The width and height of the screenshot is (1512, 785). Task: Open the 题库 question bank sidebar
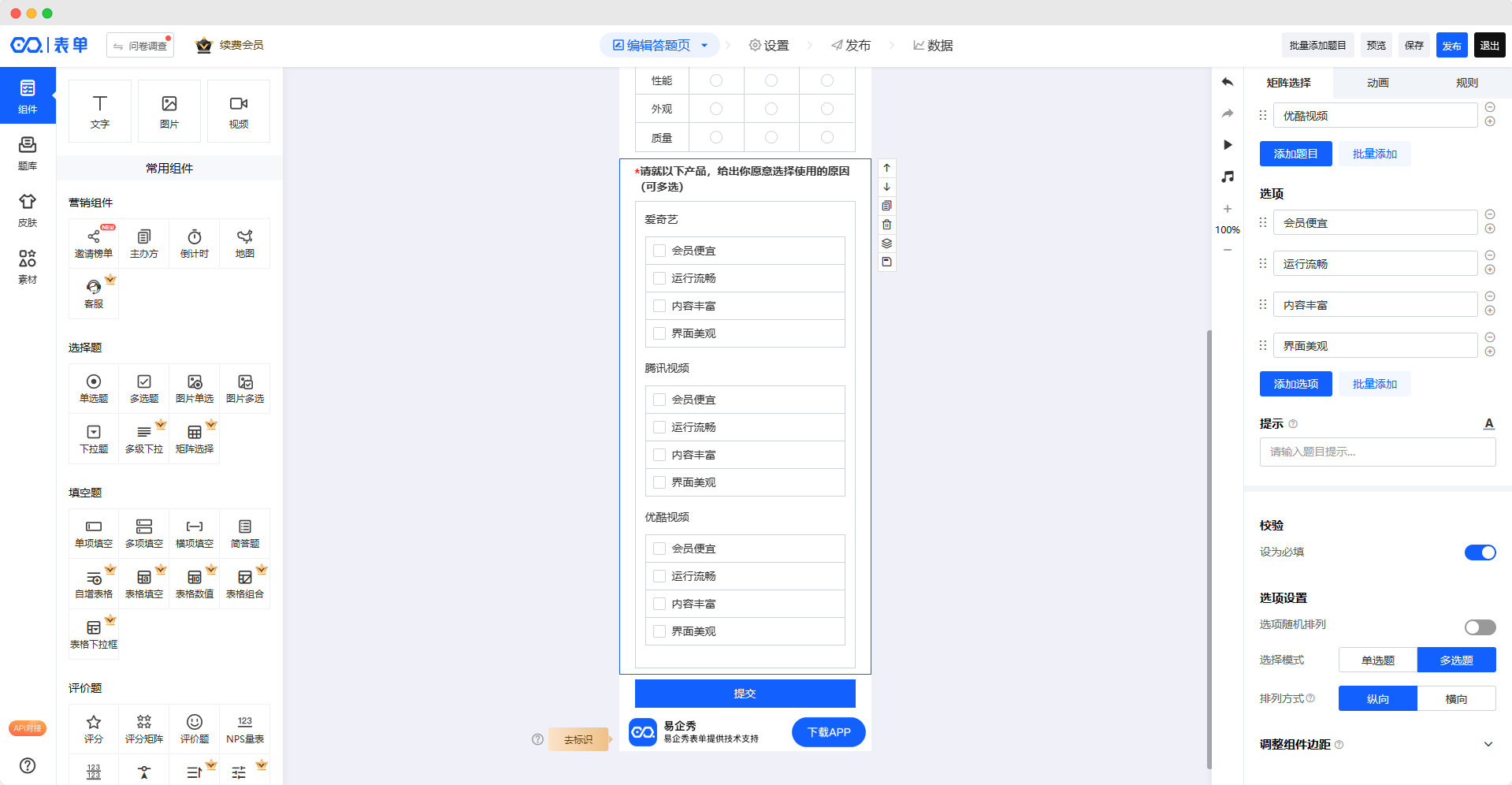28,153
